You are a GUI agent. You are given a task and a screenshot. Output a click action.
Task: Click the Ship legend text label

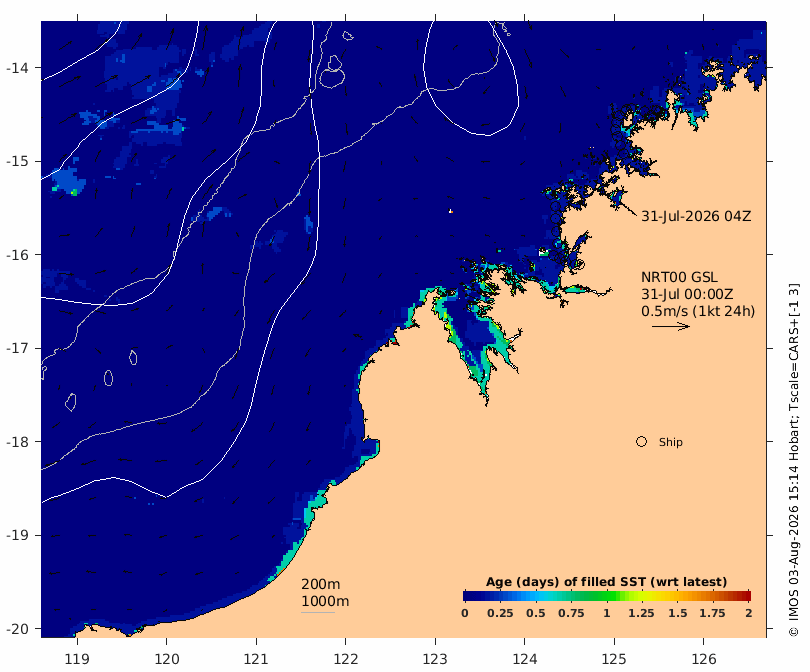tap(671, 442)
